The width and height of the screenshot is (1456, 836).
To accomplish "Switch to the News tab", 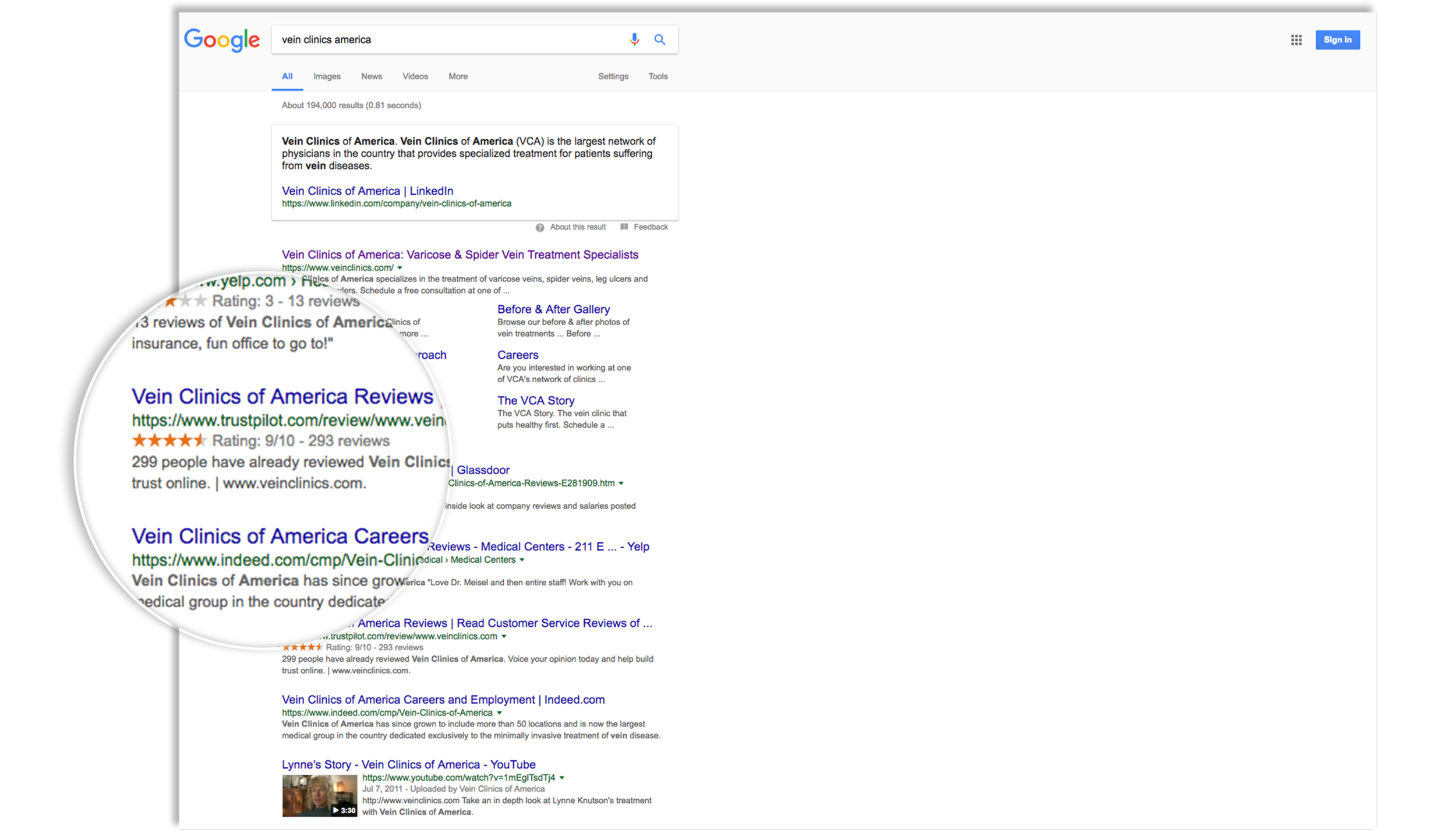I will 372,76.
